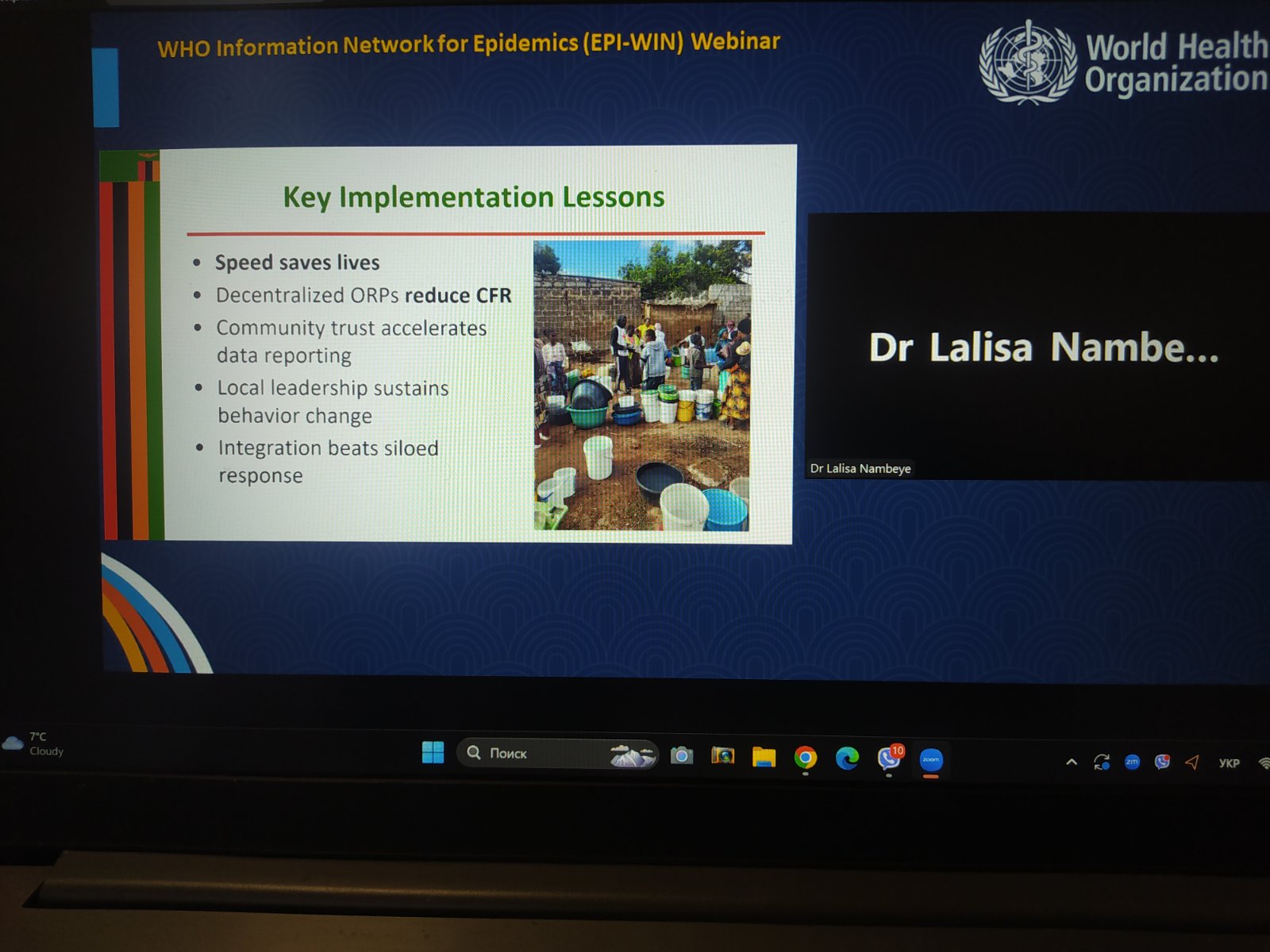This screenshot has height=952, width=1270.
Task: Launch the photo viewer app icon
Action: pos(722,756)
